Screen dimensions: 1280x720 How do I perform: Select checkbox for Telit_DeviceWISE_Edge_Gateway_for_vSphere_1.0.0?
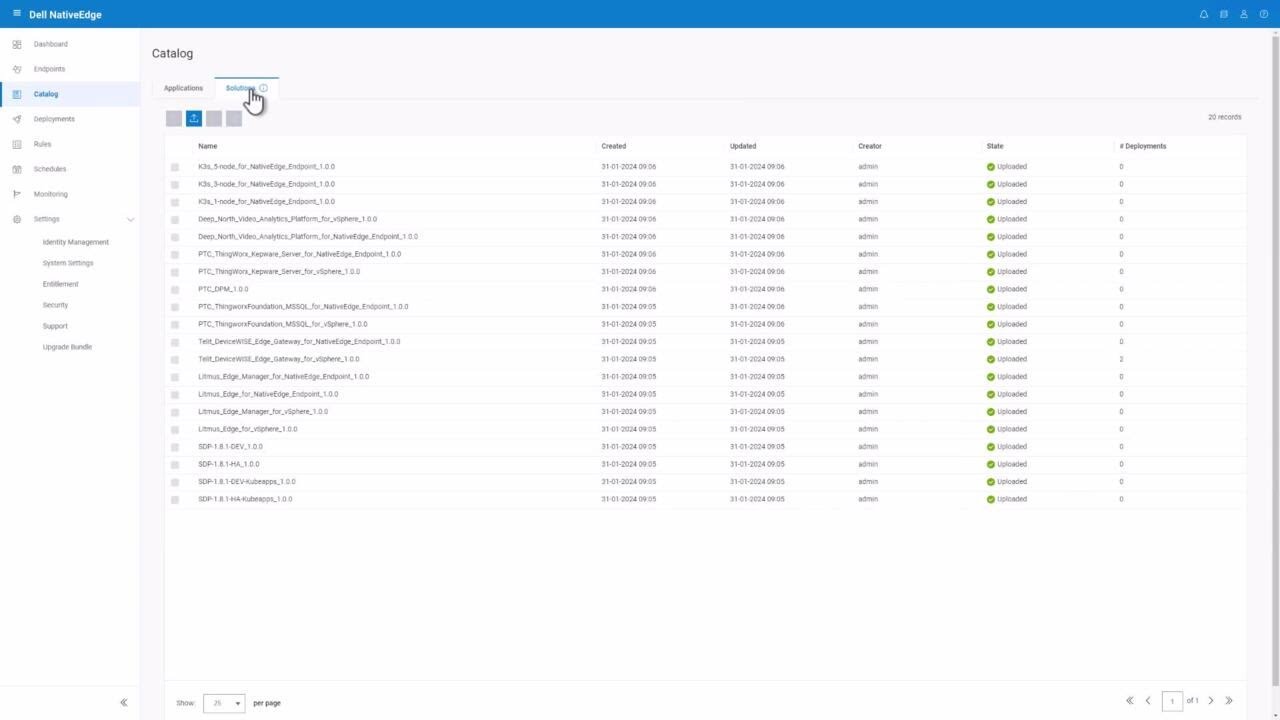(175, 360)
